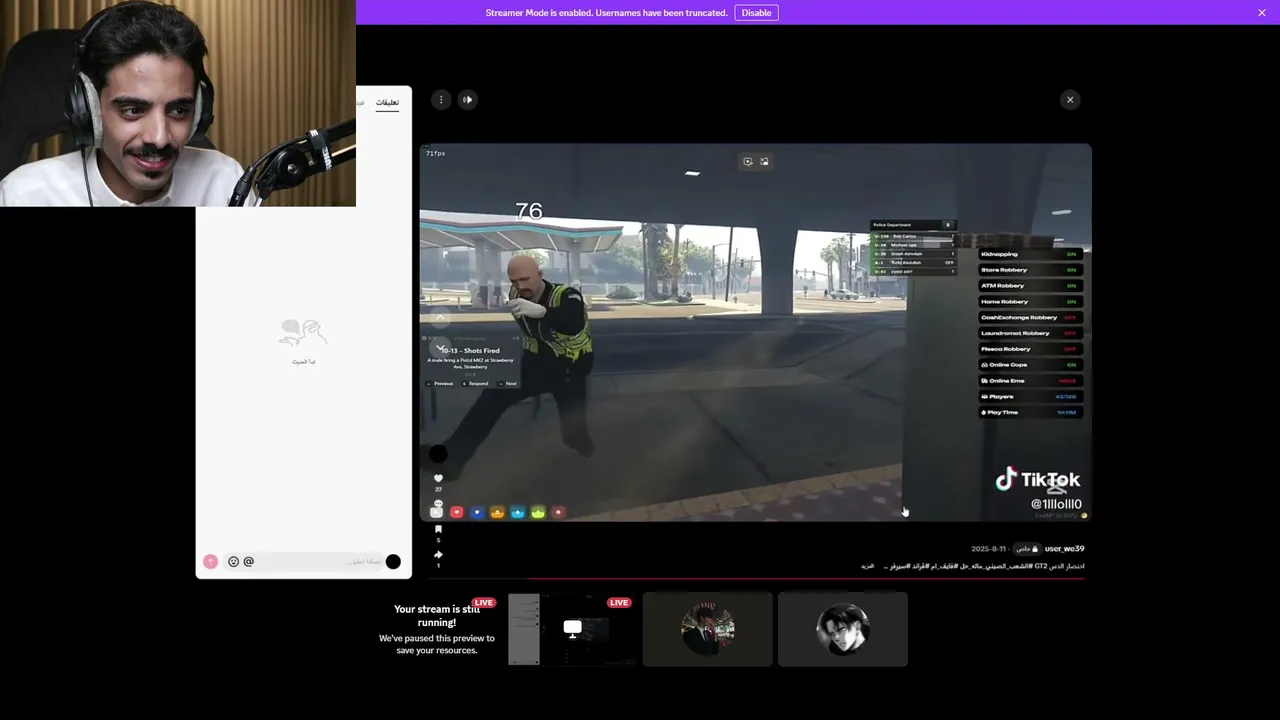This screenshot has width=1280, height=720.
Task: Open the live stream preview thumbnail
Action: point(573,629)
